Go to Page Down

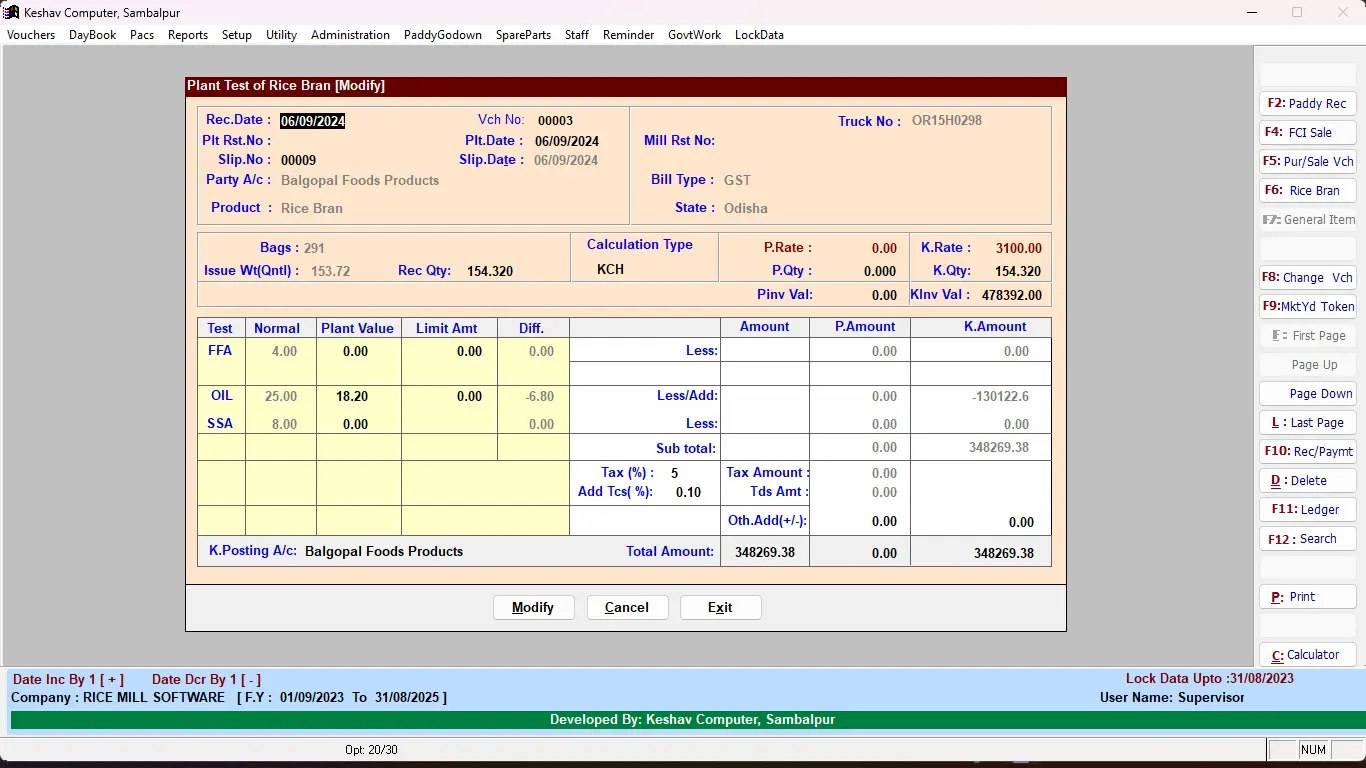[1307, 394]
